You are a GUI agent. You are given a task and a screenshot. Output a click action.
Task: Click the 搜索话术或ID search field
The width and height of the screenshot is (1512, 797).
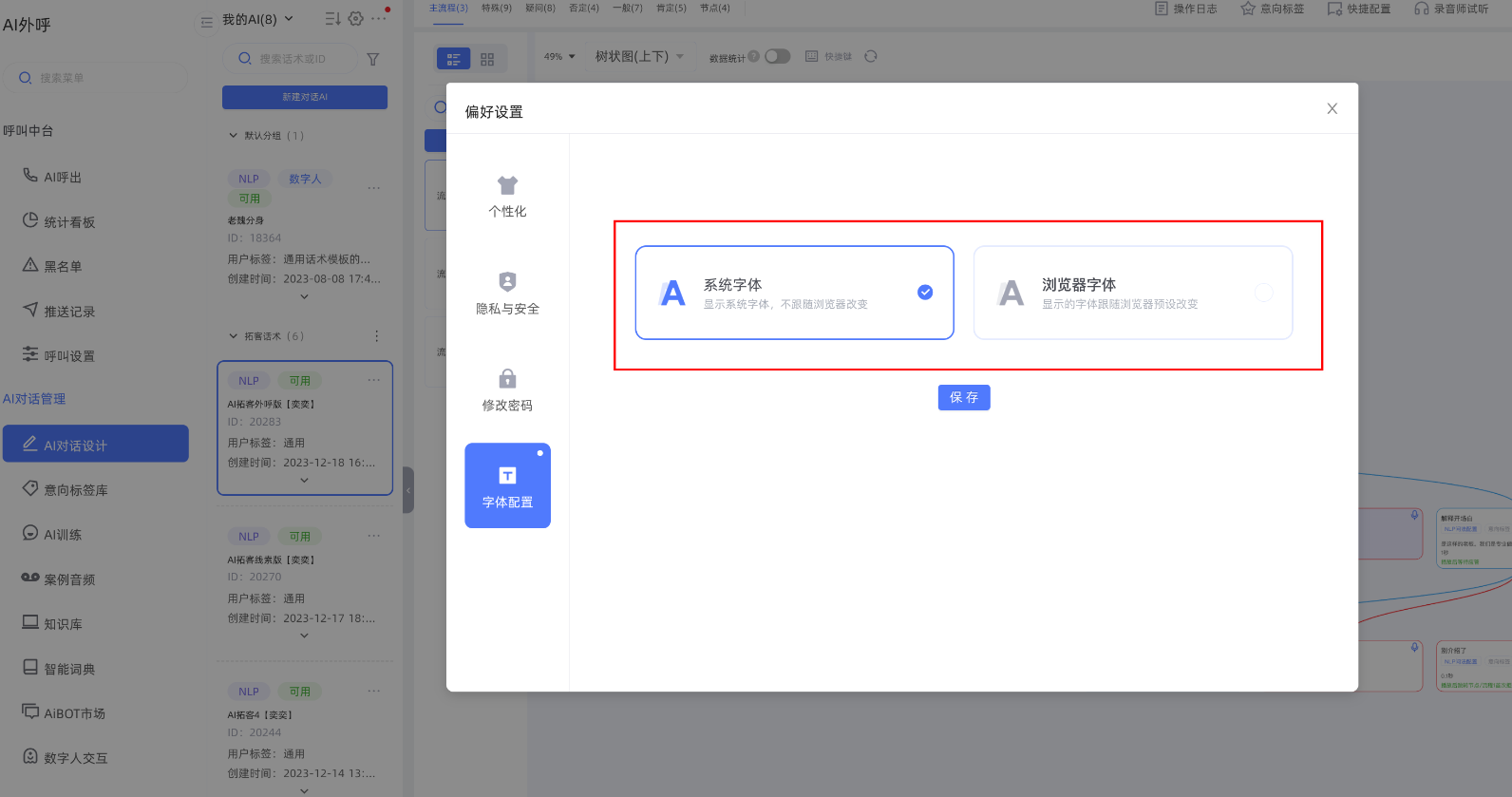[294, 59]
